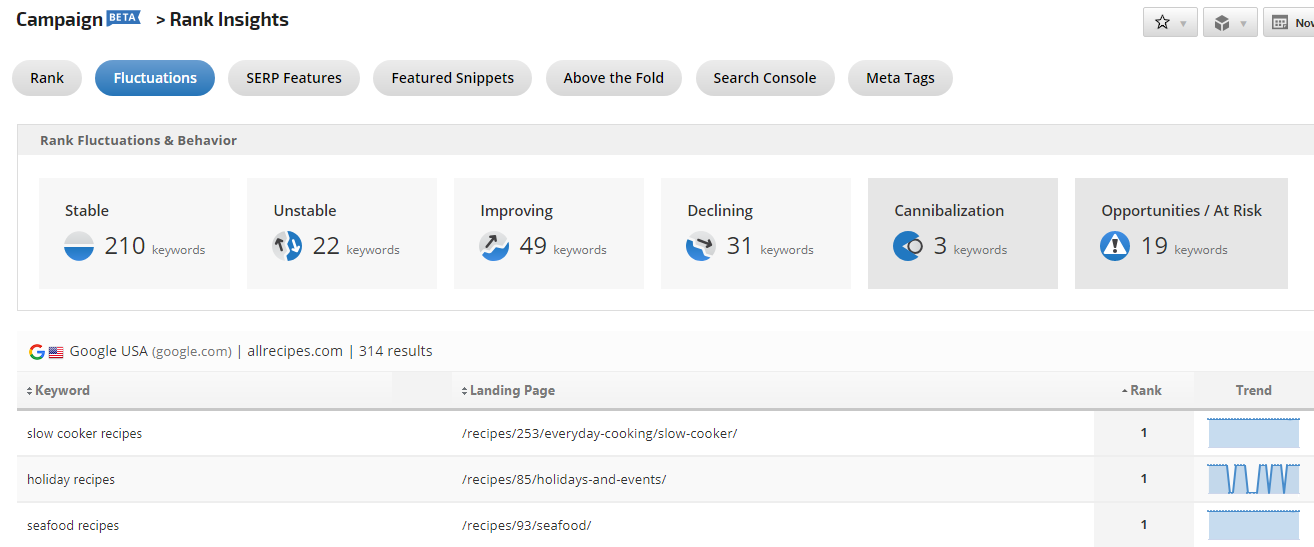
Task: Select the Search Console tab
Action: [764, 78]
